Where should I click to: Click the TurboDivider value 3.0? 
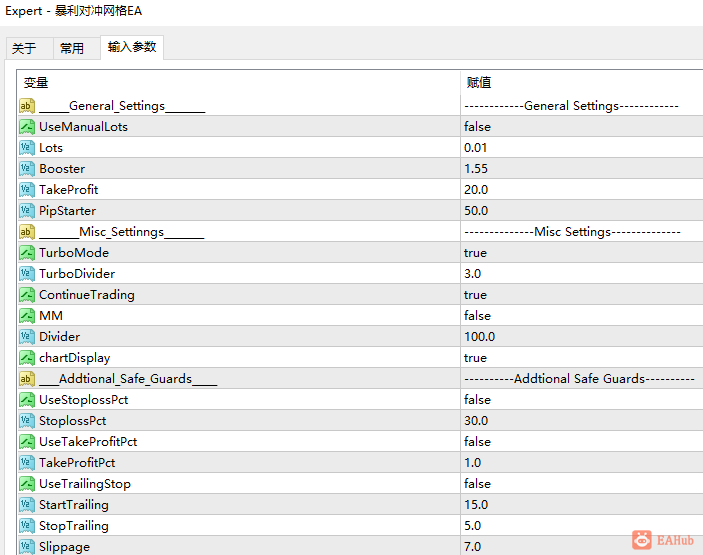473,274
